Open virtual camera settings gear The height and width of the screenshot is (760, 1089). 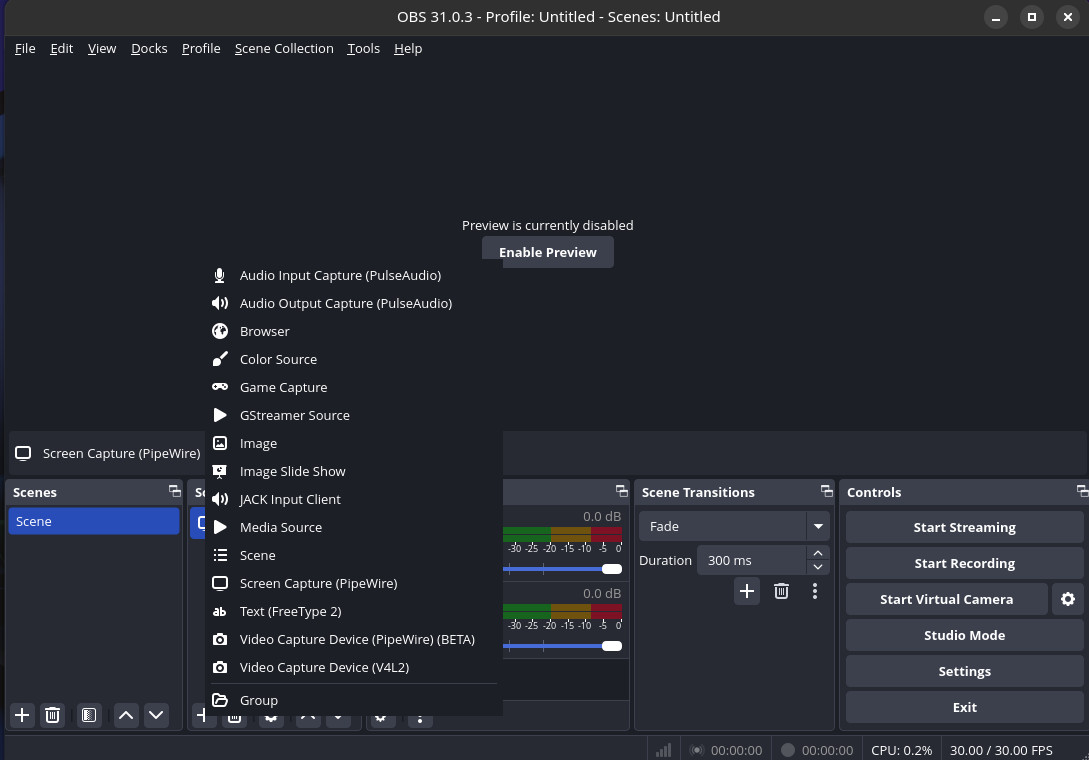(1068, 599)
